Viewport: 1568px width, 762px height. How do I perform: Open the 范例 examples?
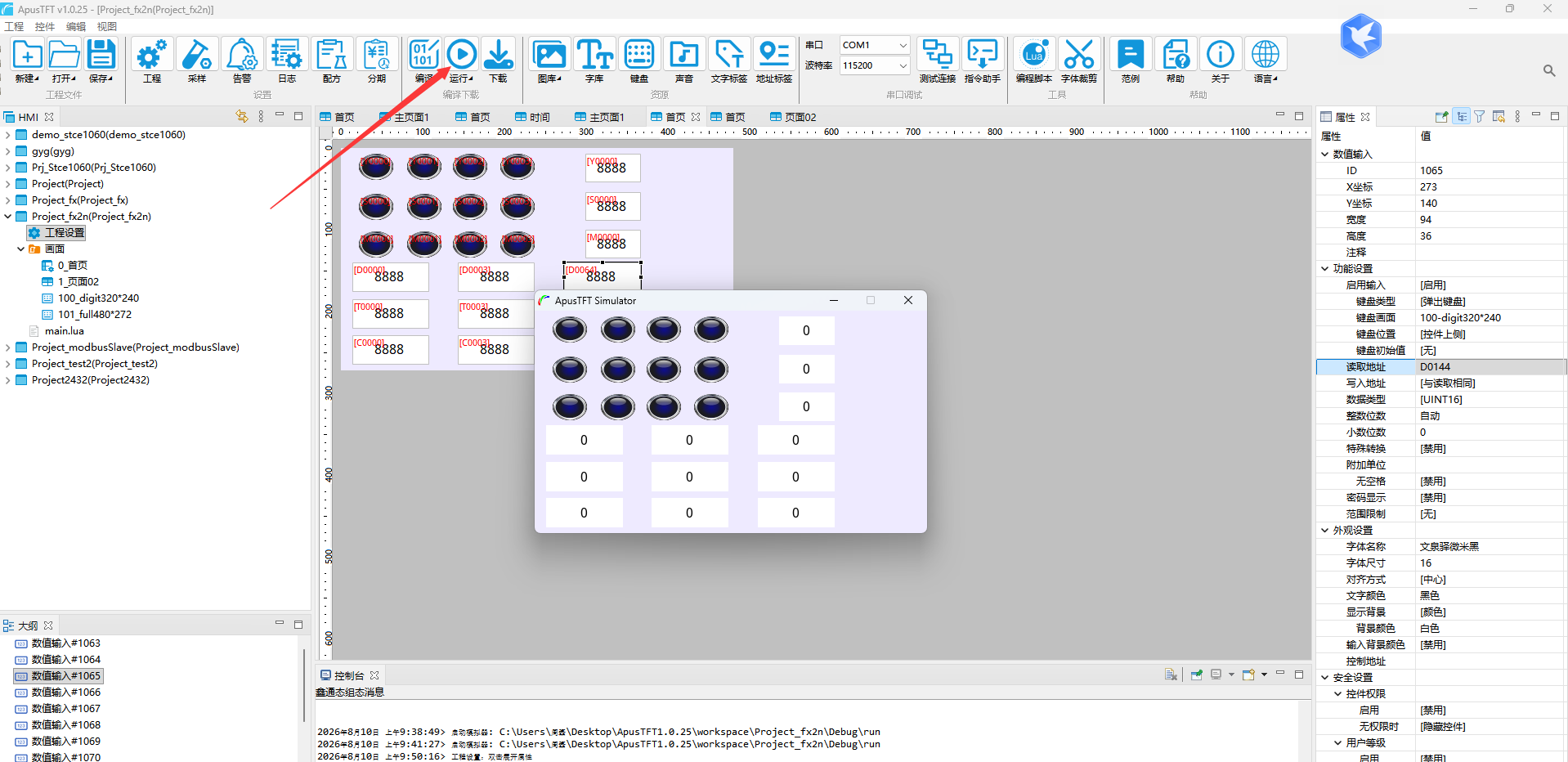tap(1131, 61)
